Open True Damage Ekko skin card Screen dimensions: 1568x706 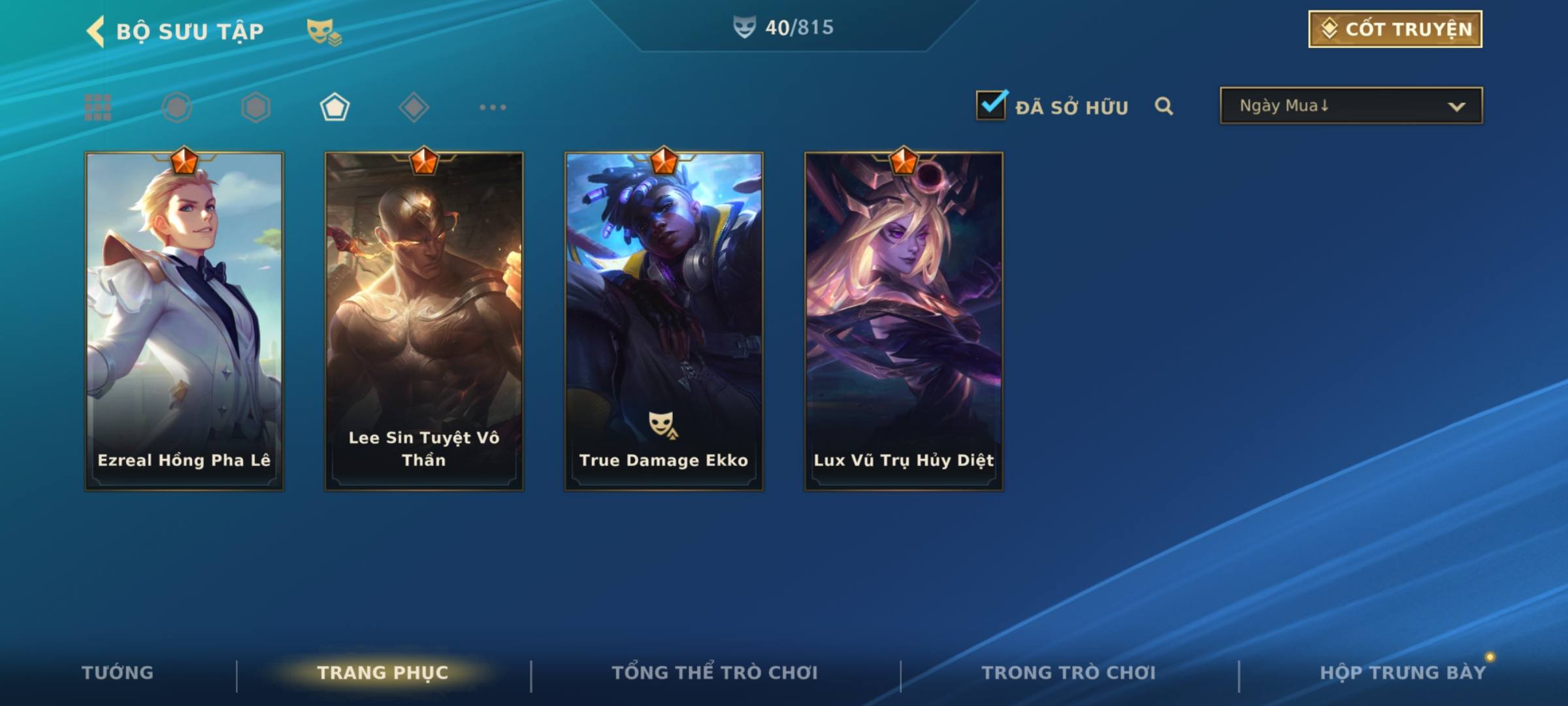(x=664, y=321)
